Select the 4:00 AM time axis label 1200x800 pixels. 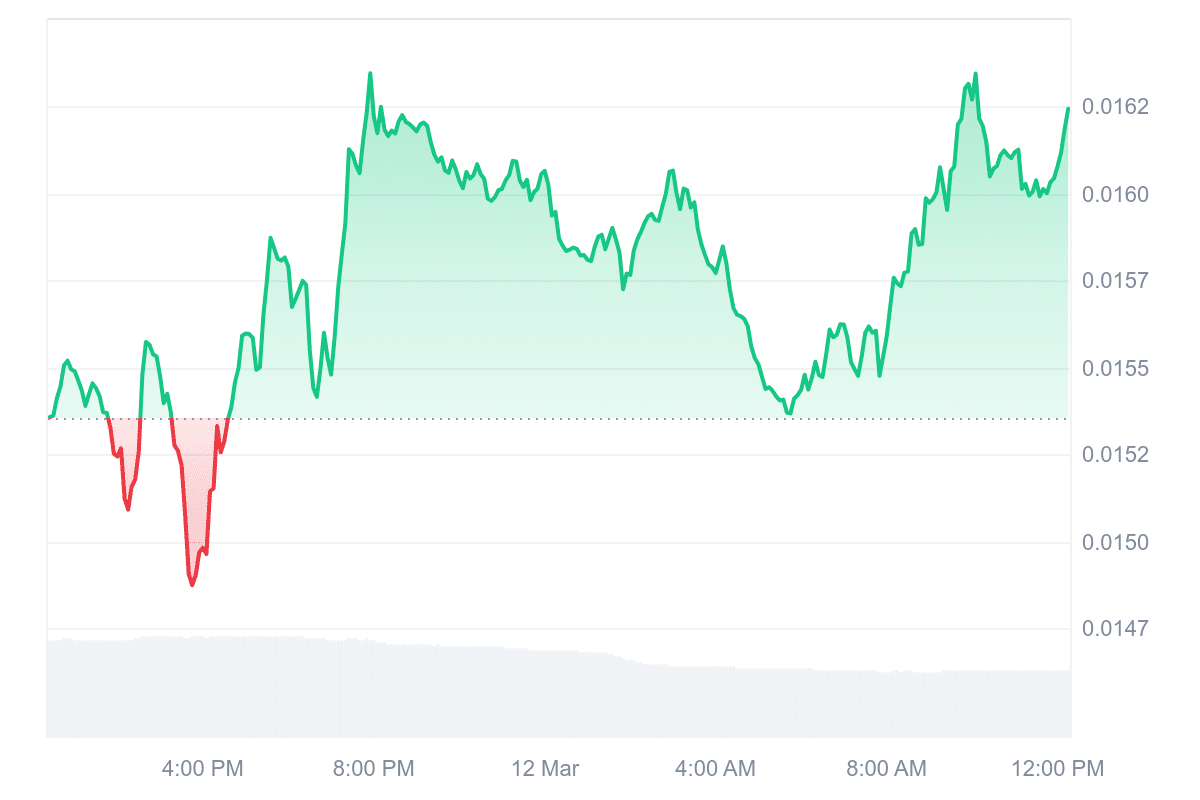point(715,769)
